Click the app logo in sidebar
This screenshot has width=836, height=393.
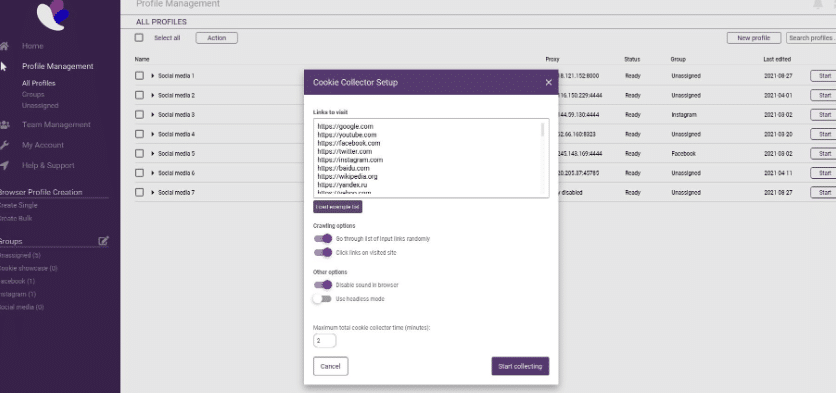[x=53, y=14]
